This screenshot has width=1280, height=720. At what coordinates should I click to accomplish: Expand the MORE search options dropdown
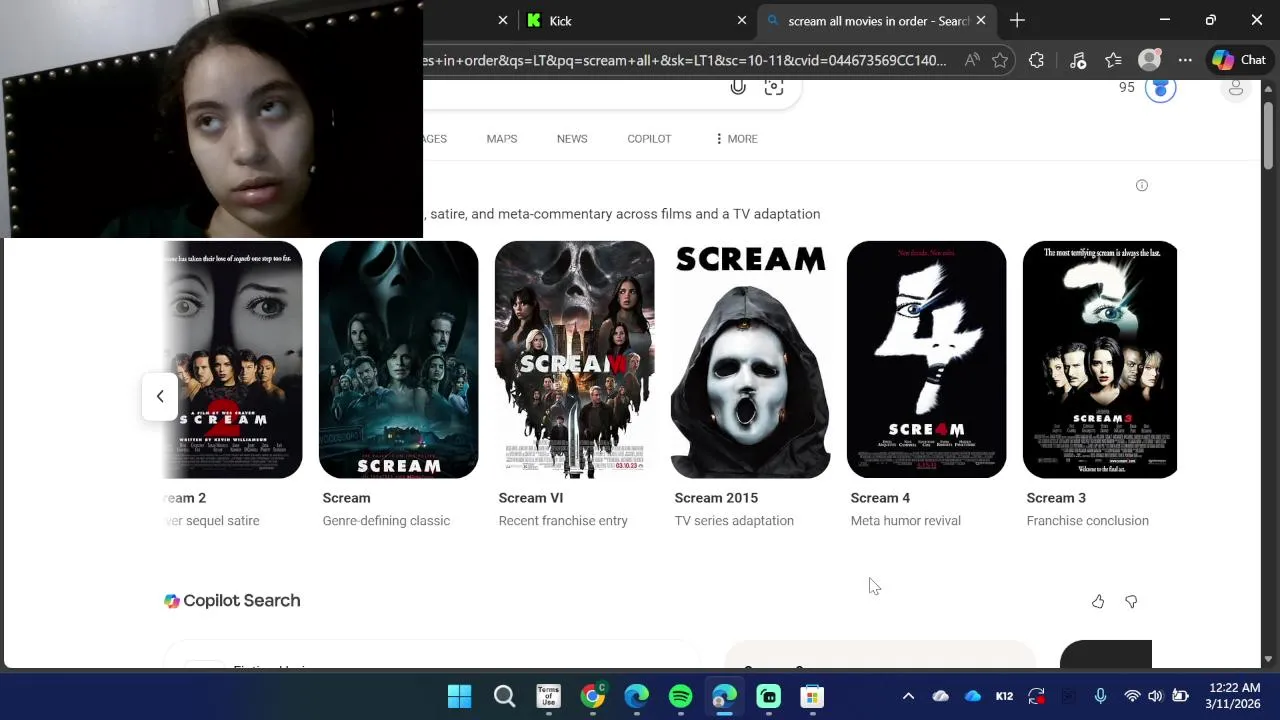click(737, 139)
